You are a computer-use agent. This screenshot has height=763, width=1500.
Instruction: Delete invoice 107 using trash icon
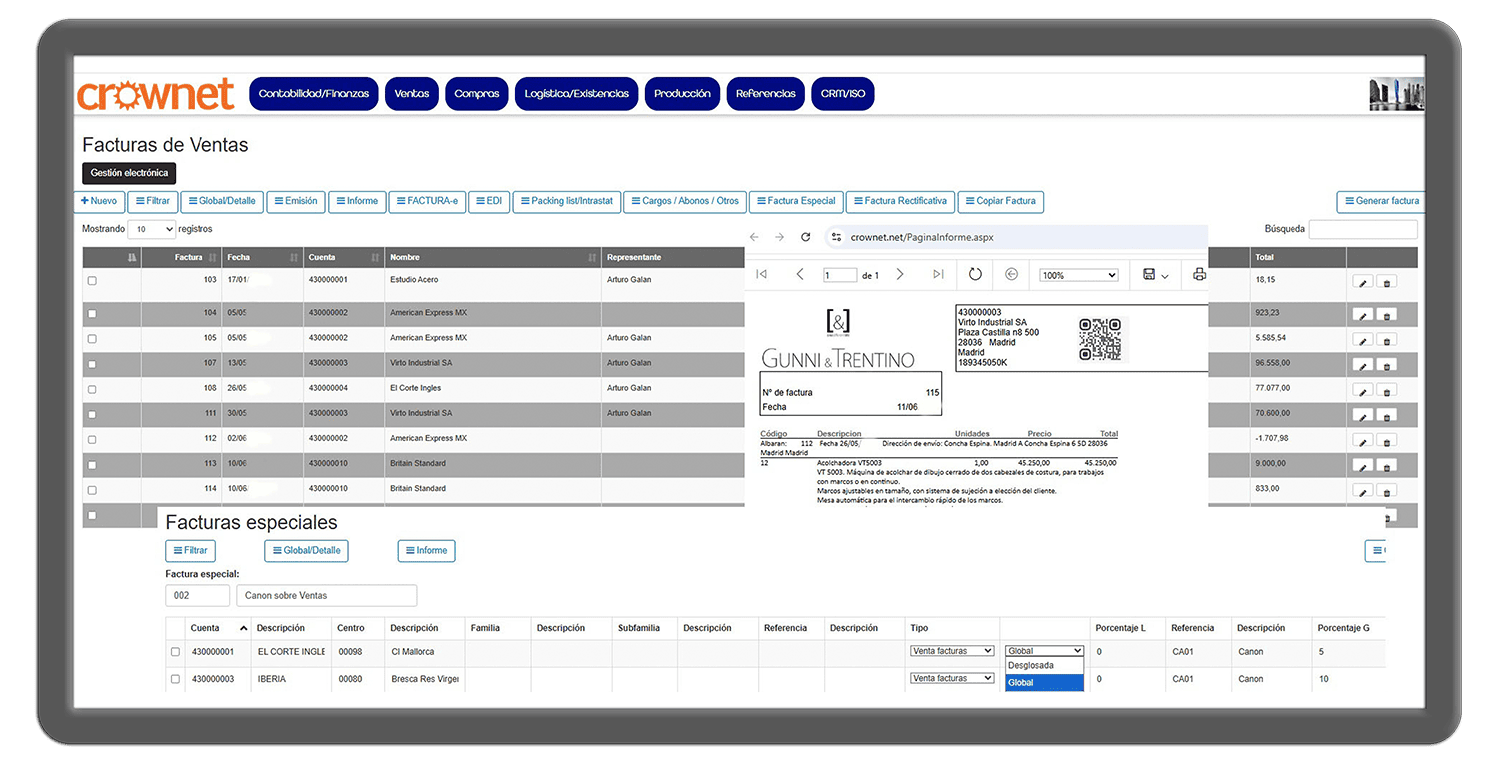(x=1386, y=365)
